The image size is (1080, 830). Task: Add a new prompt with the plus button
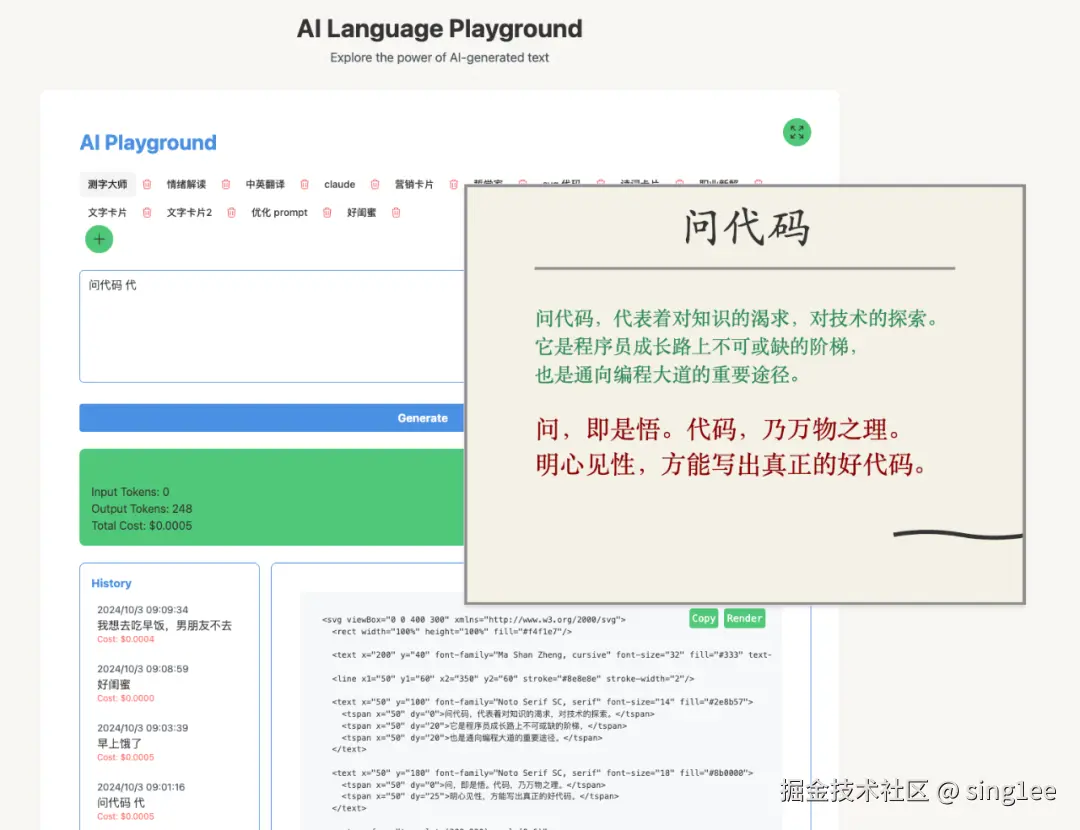point(99,239)
